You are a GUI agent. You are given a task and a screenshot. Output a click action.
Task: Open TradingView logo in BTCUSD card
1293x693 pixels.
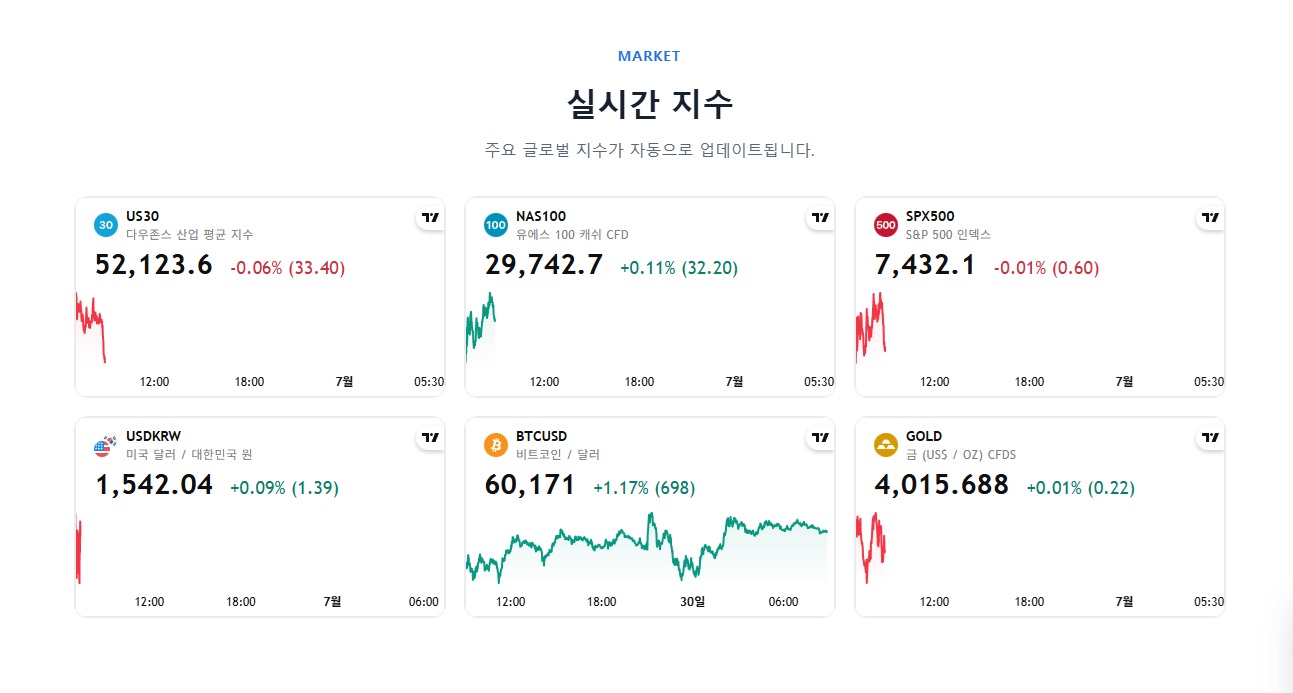(x=820, y=437)
